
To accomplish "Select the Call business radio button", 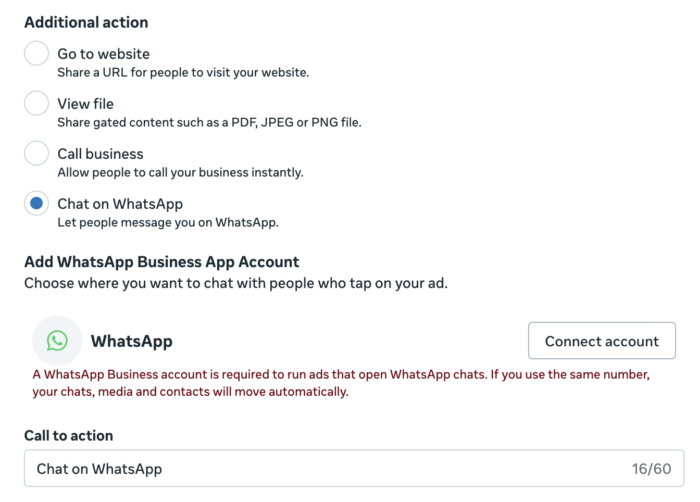I will pos(37,154).
